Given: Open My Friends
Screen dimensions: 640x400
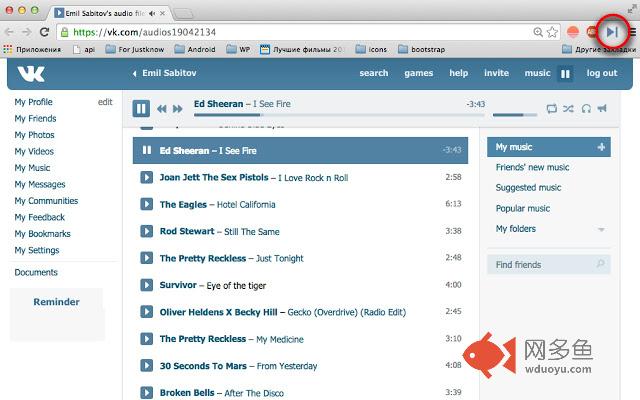Looking at the screenshot, I should point(35,119).
